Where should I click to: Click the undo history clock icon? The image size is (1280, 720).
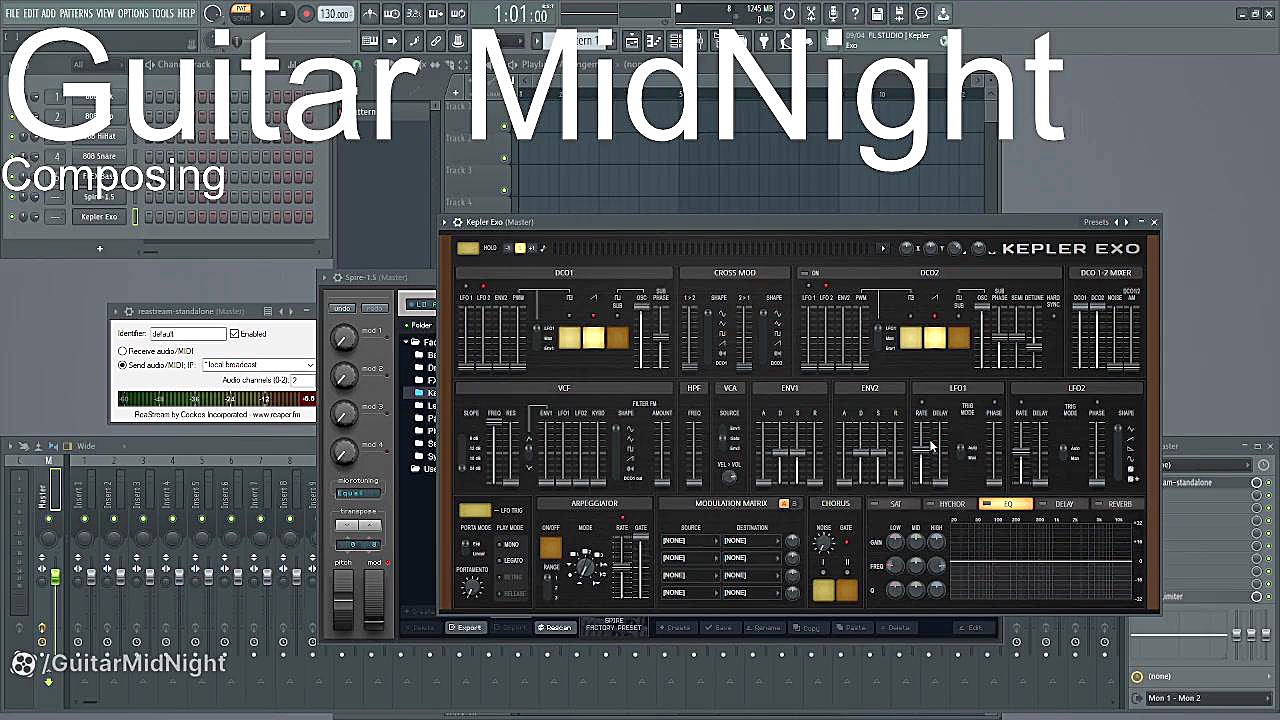click(x=789, y=14)
